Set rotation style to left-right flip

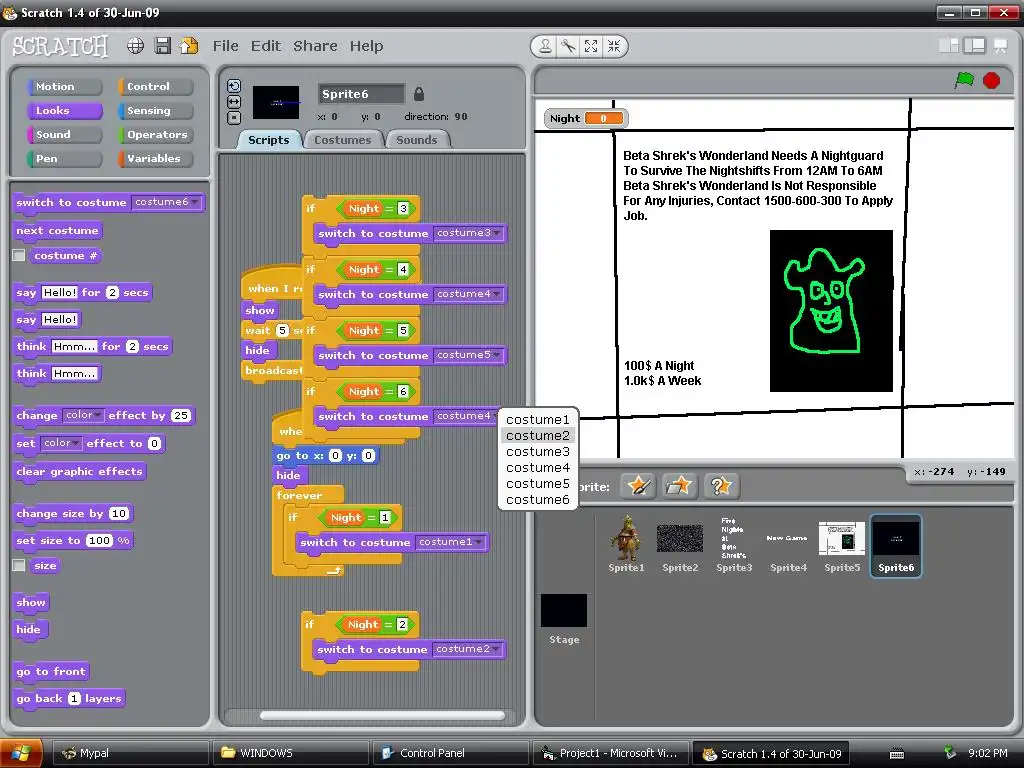234,102
